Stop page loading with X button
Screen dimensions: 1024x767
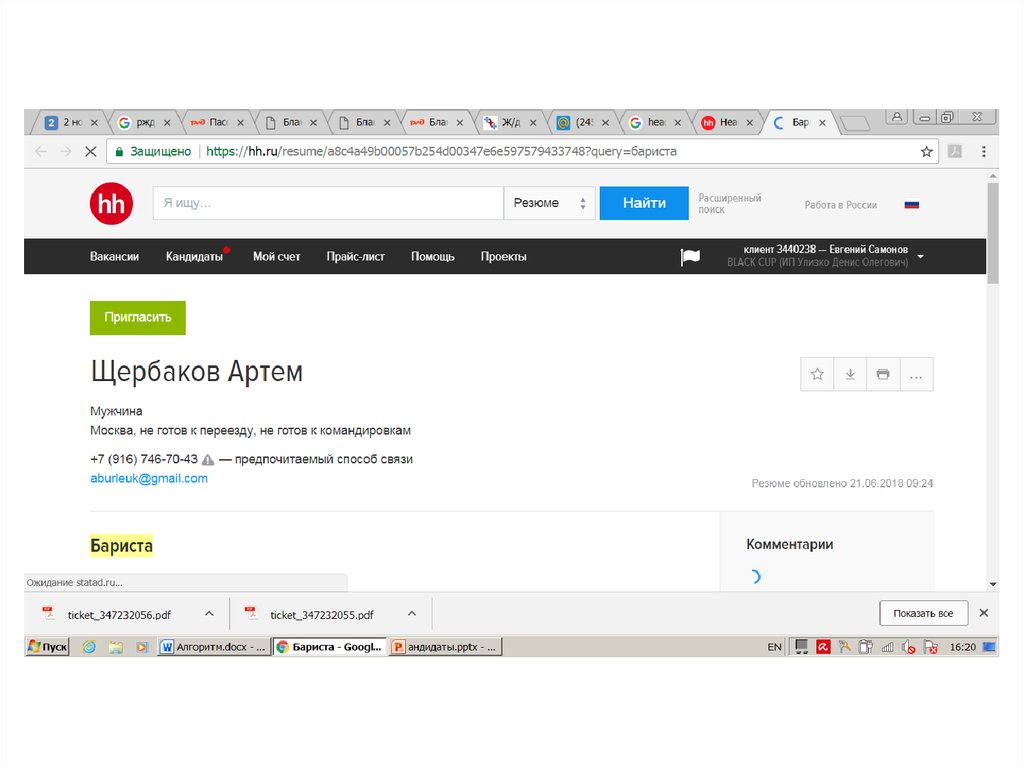click(x=90, y=152)
